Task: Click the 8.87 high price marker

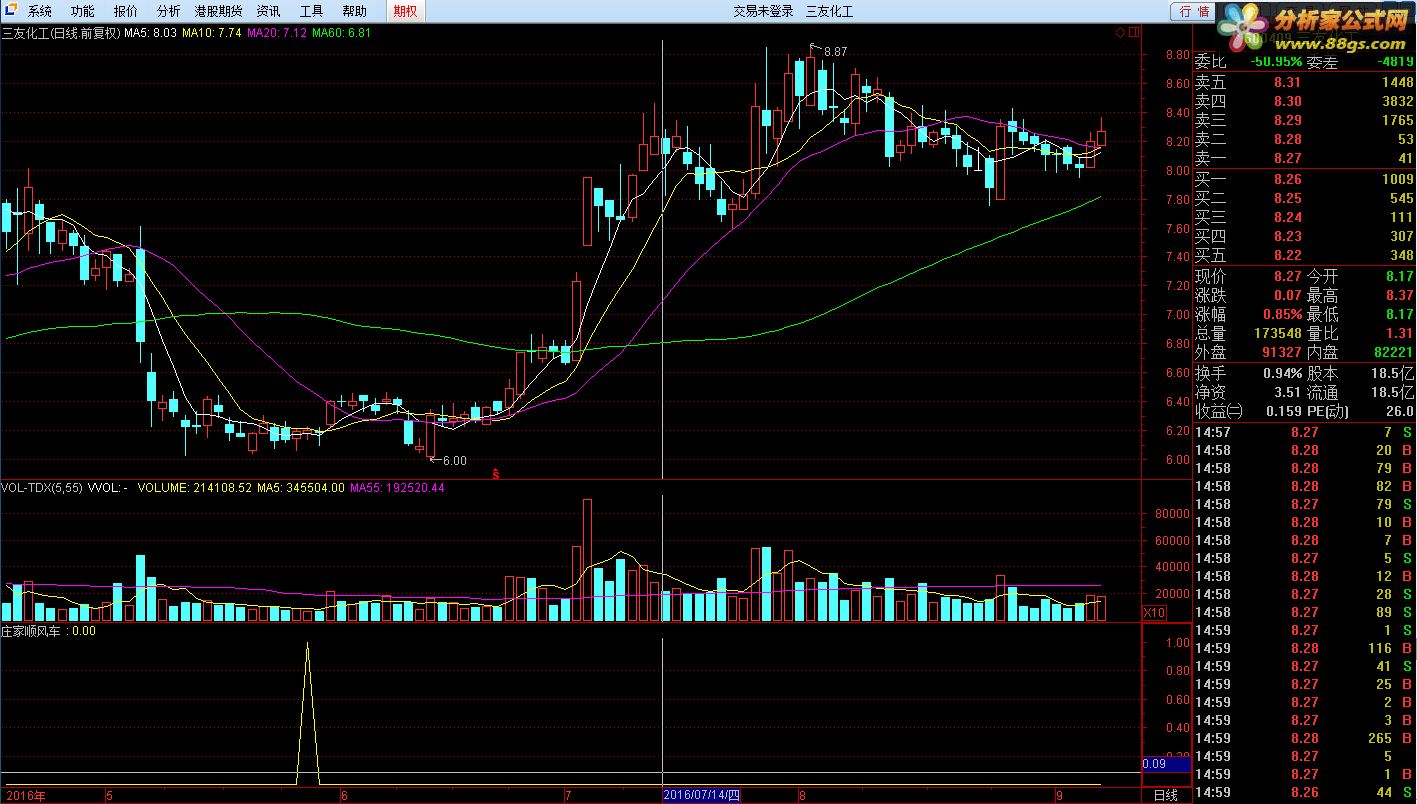Action: coord(835,51)
